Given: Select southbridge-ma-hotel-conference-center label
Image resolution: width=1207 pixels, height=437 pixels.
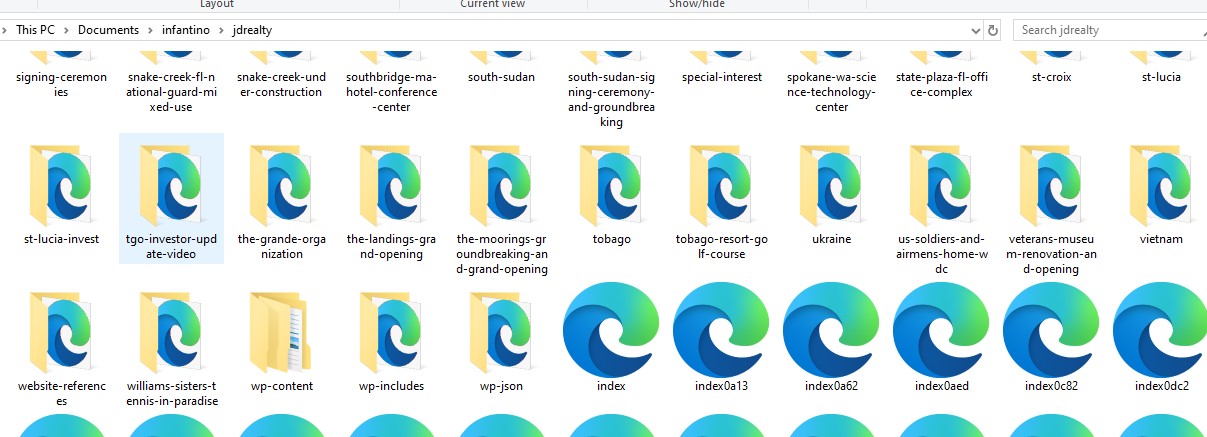Looking at the screenshot, I should pos(391,92).
